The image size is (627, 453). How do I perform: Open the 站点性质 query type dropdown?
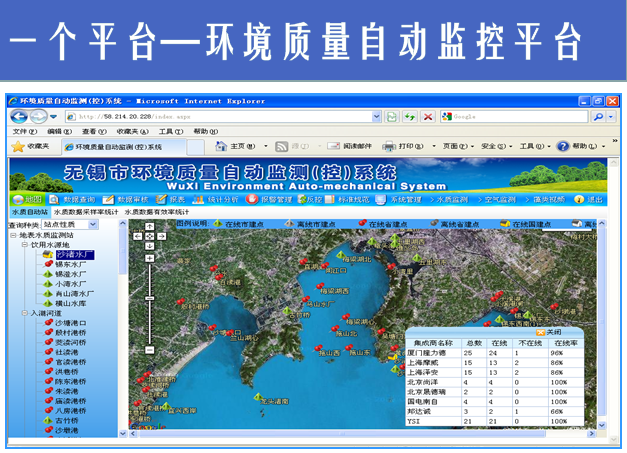[x=94, y=225]
